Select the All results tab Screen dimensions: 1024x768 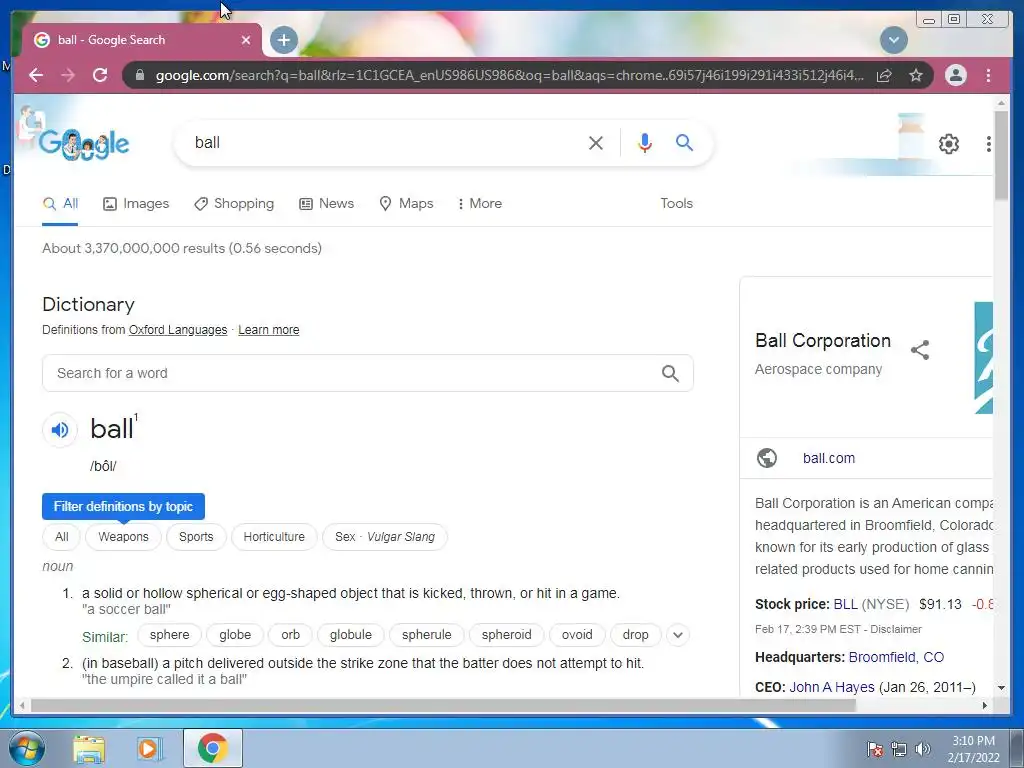point(60,203)
